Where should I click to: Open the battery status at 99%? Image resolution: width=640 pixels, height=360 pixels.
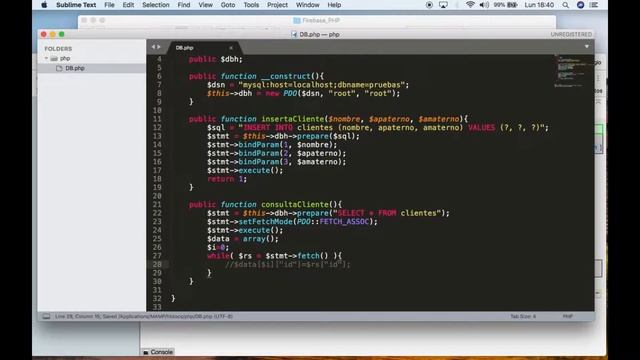[505, 5]
